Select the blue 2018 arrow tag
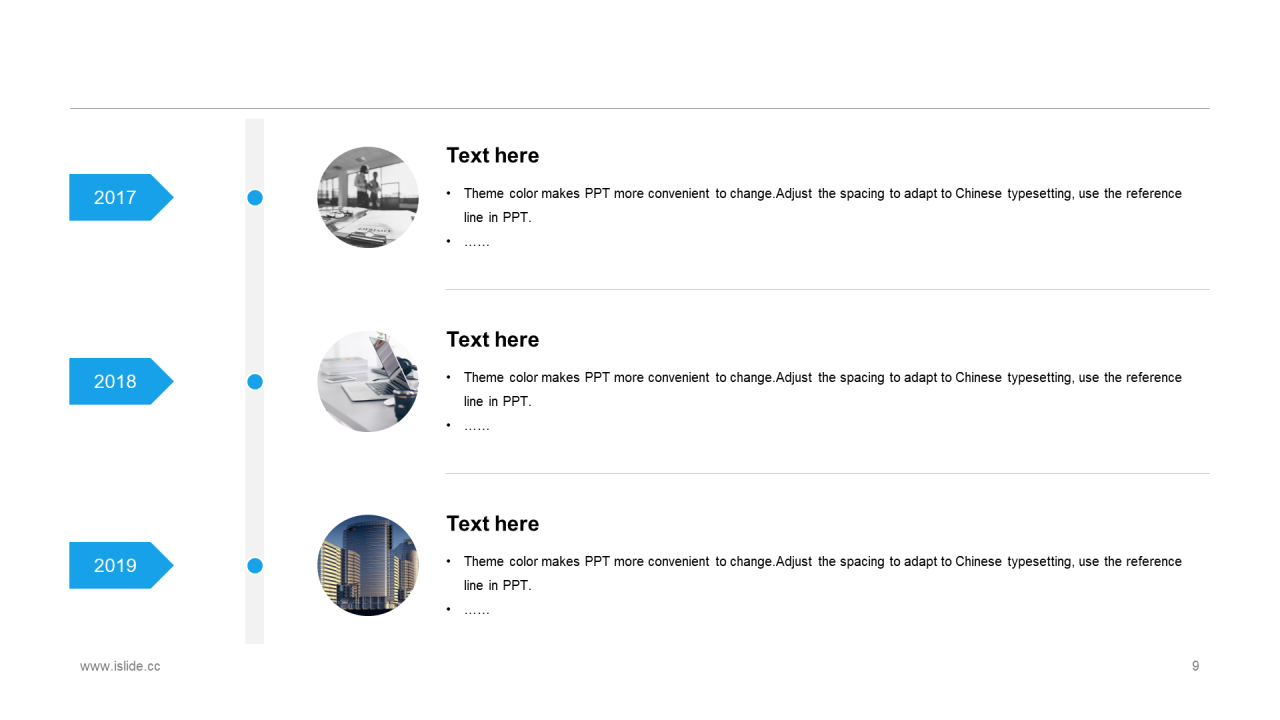This screenshot has width=1280, height=720. tap(121, 381)
